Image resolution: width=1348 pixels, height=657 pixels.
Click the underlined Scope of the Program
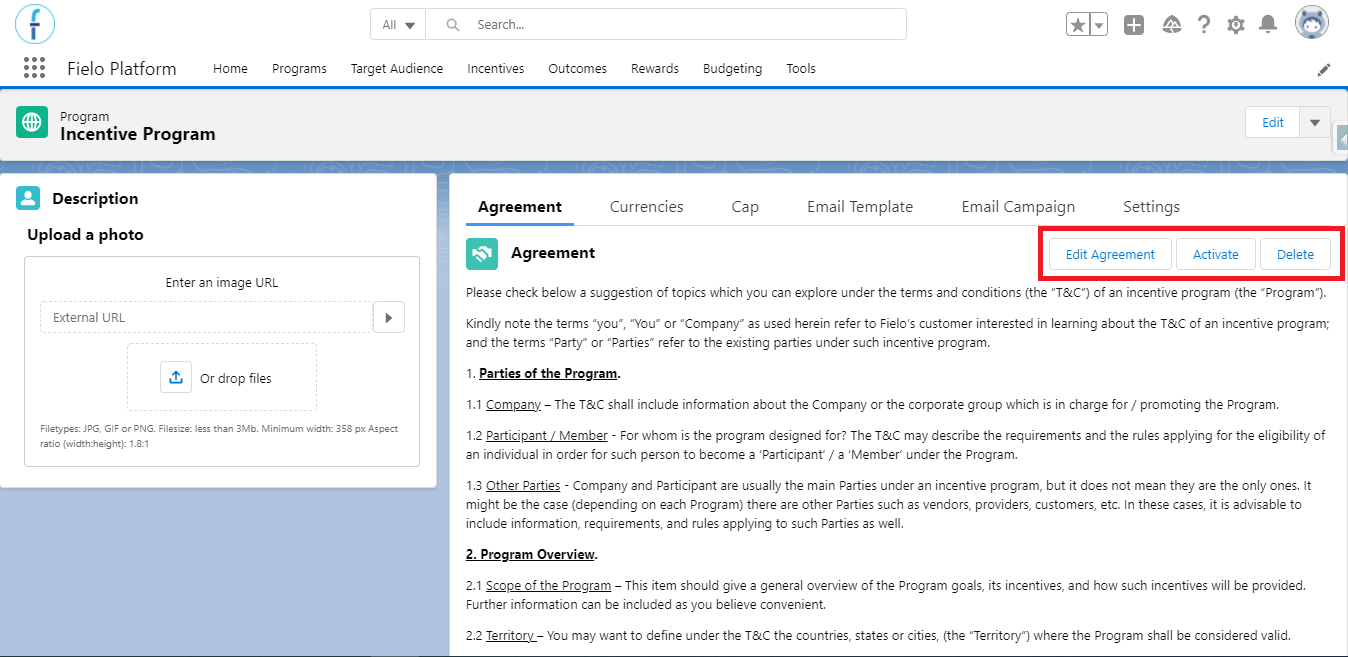click(x=549, y=585)
